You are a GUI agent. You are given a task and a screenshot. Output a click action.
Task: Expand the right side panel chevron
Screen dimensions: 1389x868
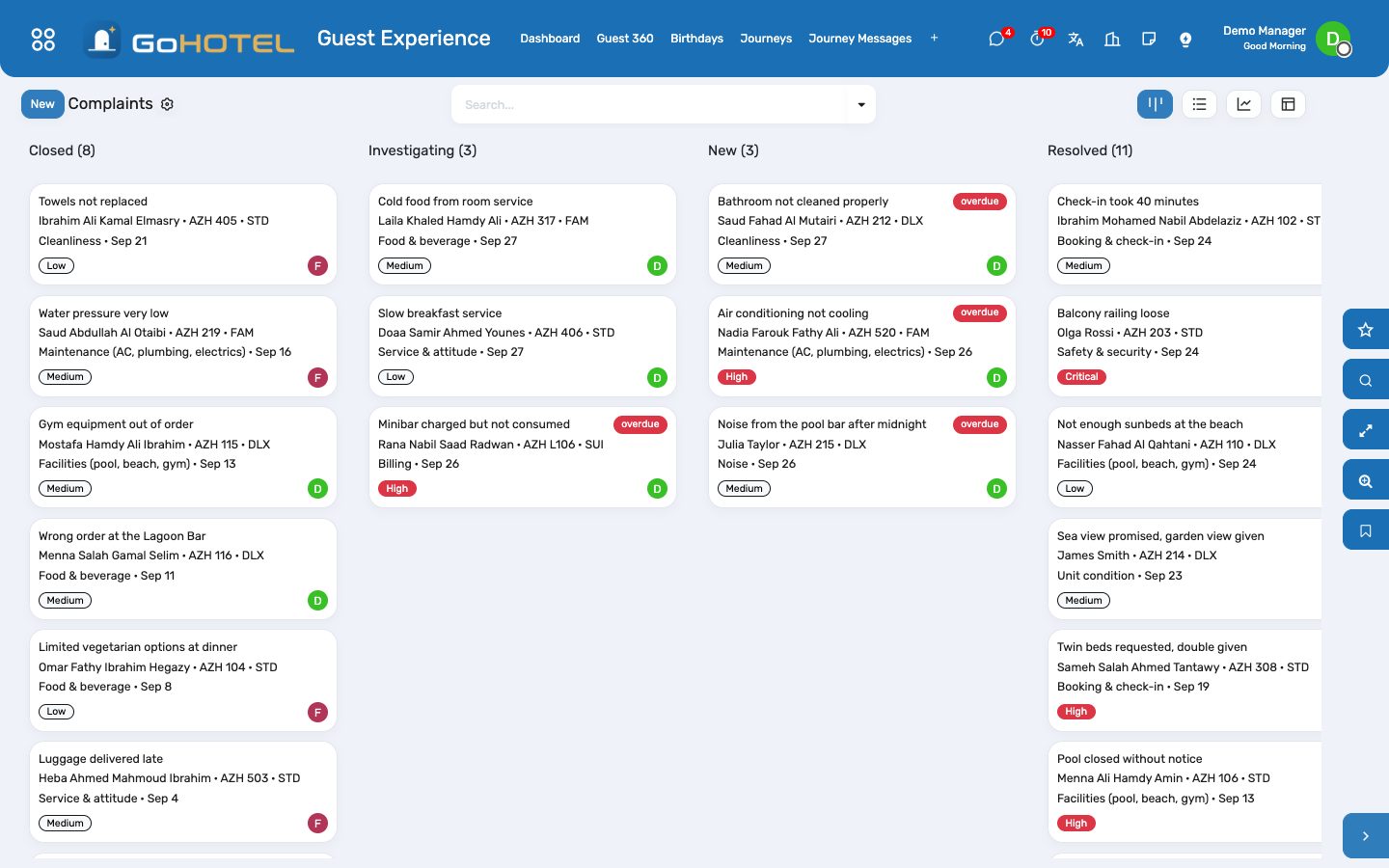[1366, 836]
